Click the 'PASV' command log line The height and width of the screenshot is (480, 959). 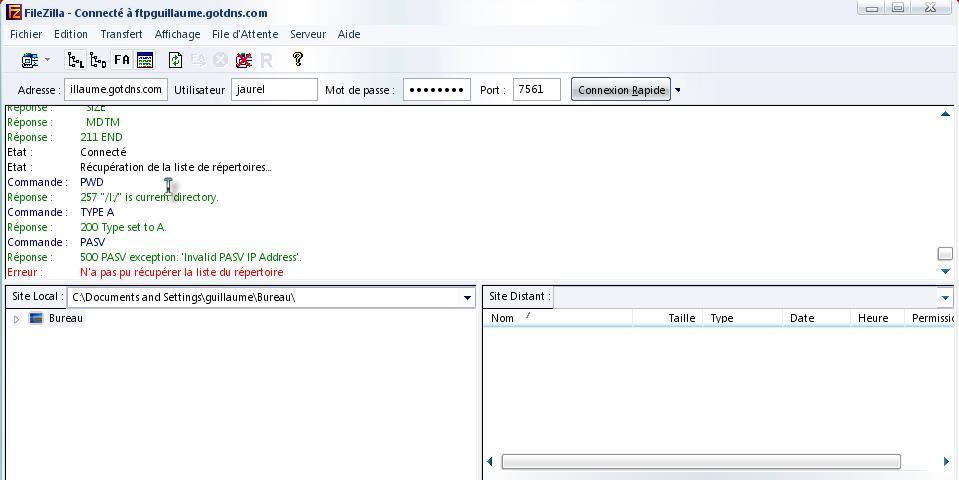coord(92,242)
